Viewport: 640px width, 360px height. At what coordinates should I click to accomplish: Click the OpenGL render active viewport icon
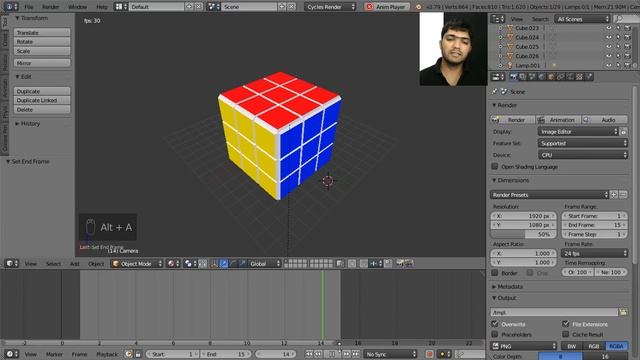pos(400,264)
